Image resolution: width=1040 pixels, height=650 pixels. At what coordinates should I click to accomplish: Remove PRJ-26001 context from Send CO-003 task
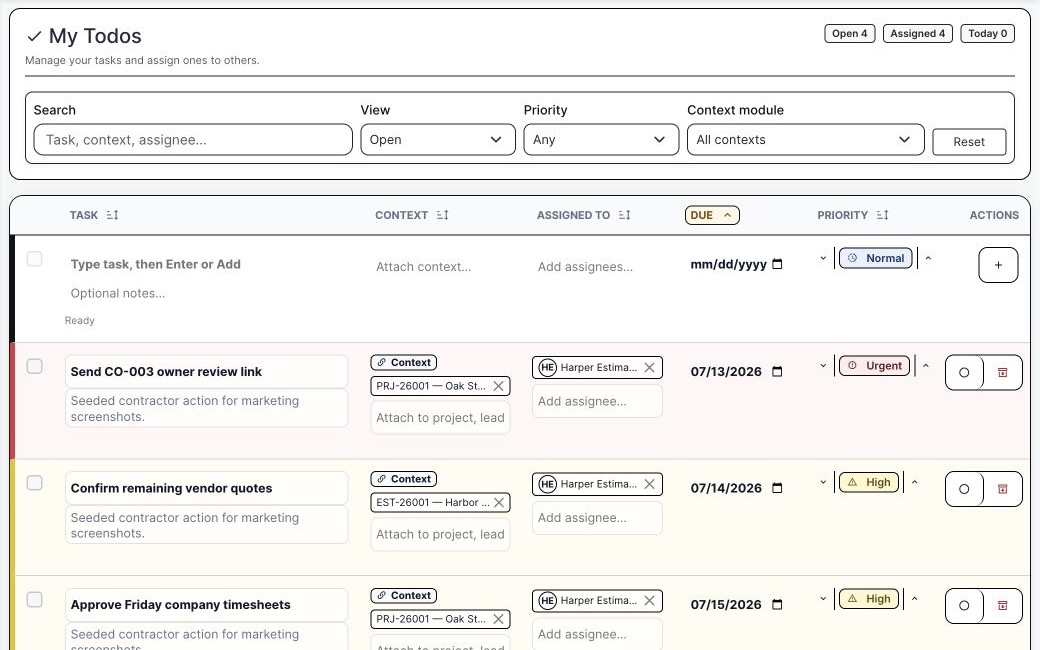498,386
